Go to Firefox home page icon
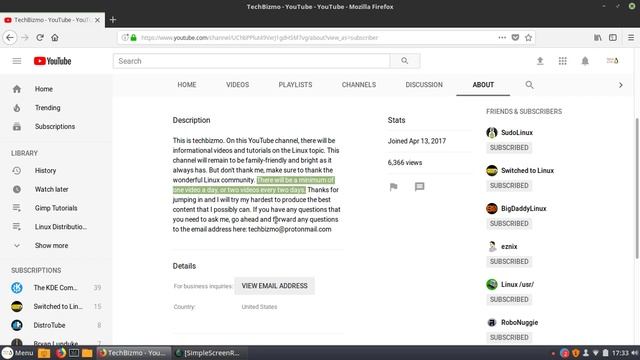Screen dimensions: 640x360 tap(55, 38)
